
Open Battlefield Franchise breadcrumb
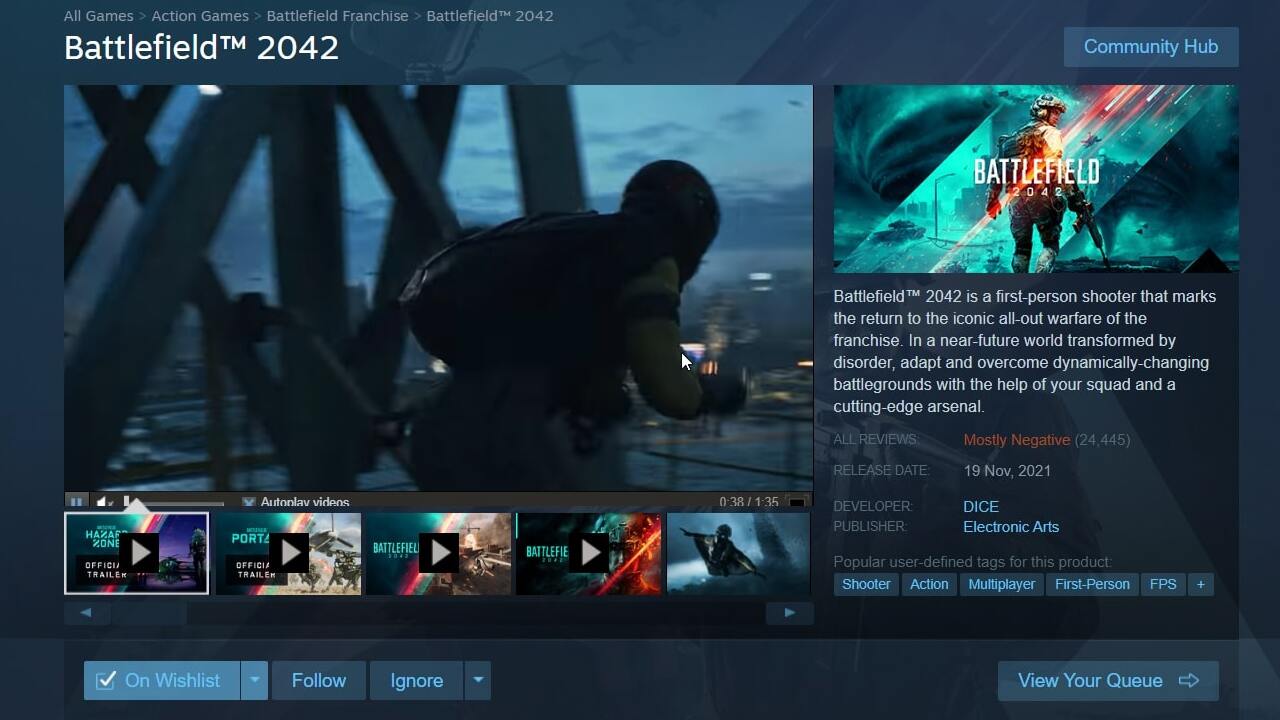337,16
